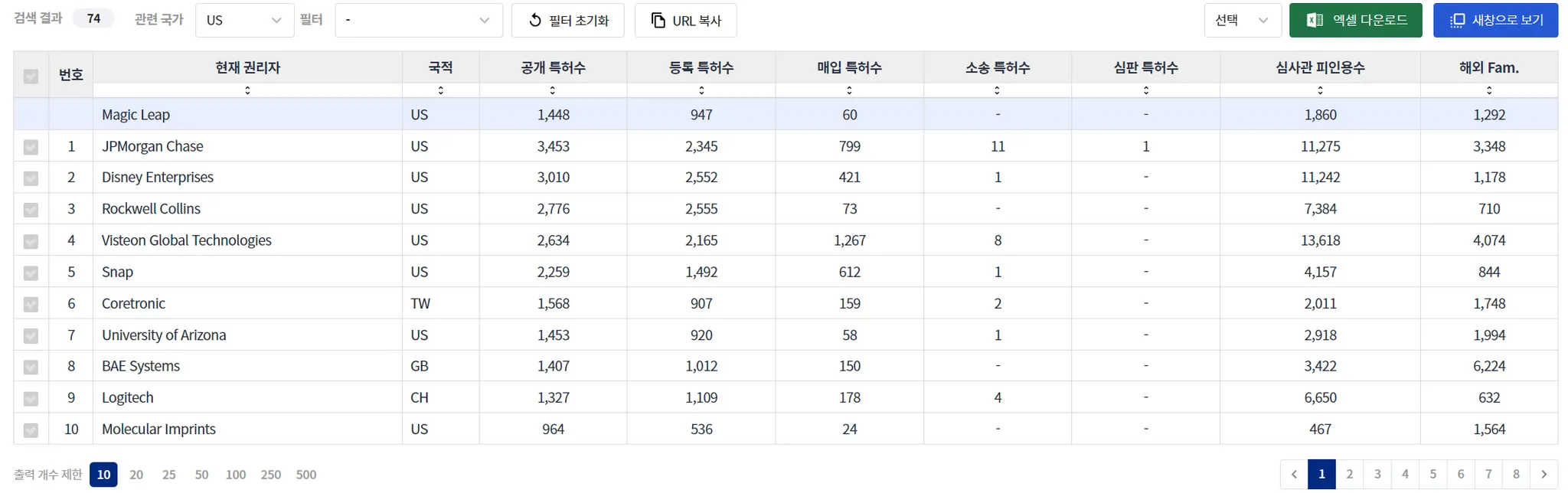Go to previous page arrow

click(1294, 474)
